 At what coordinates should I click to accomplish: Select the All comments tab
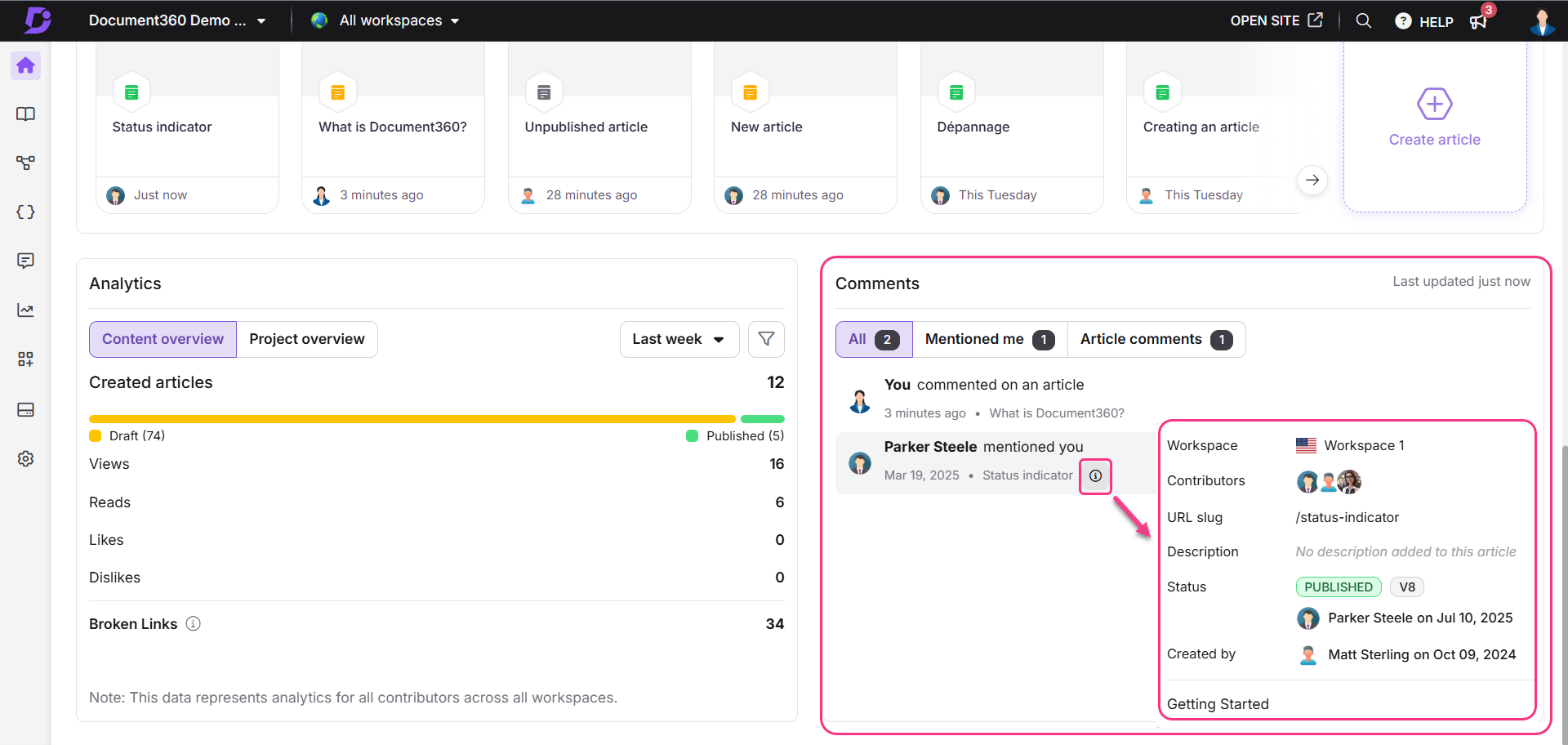(x=874, y=339)
